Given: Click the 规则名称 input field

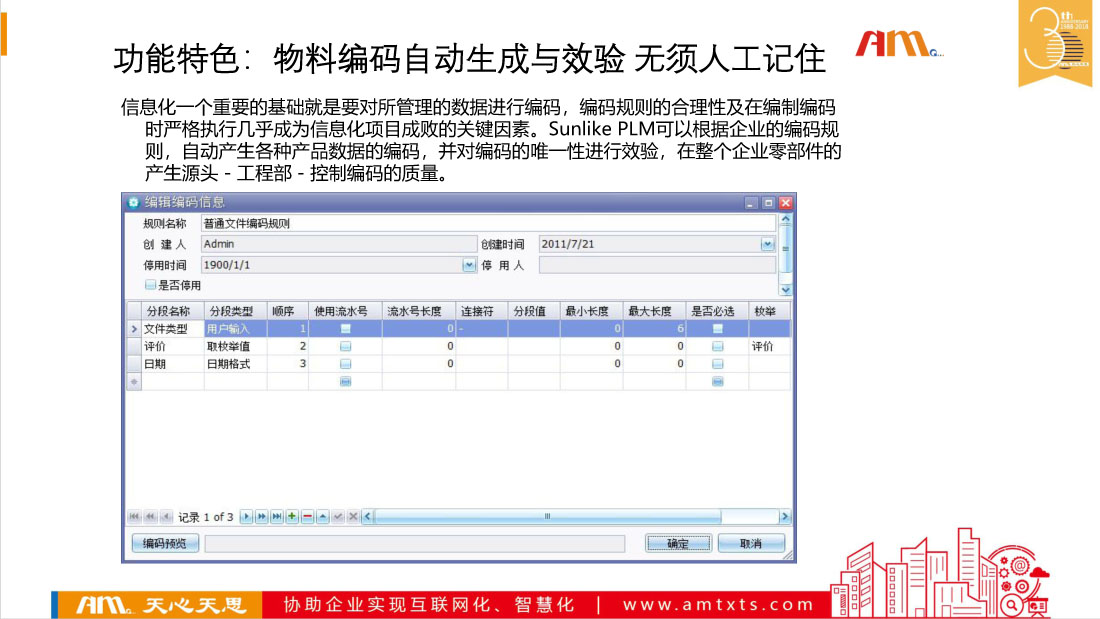Looking at the screenshot, I should click(487, 223).
